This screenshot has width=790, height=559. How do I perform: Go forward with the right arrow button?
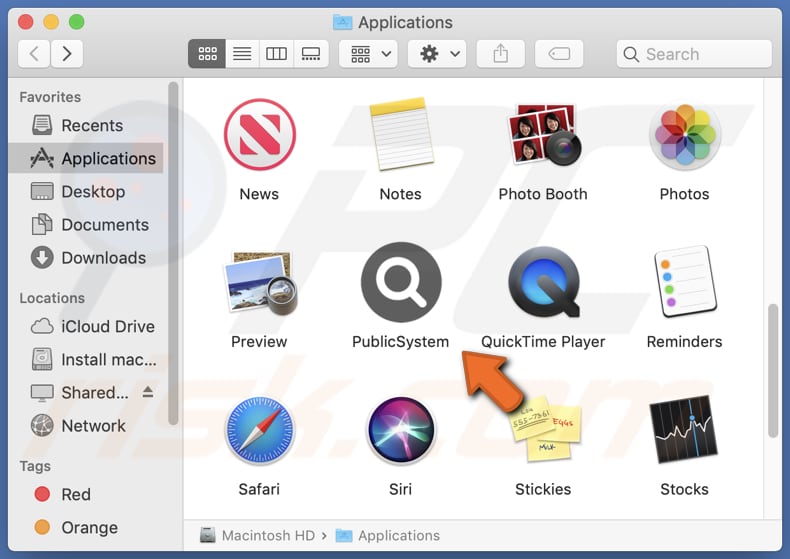[x=67, y=53]
